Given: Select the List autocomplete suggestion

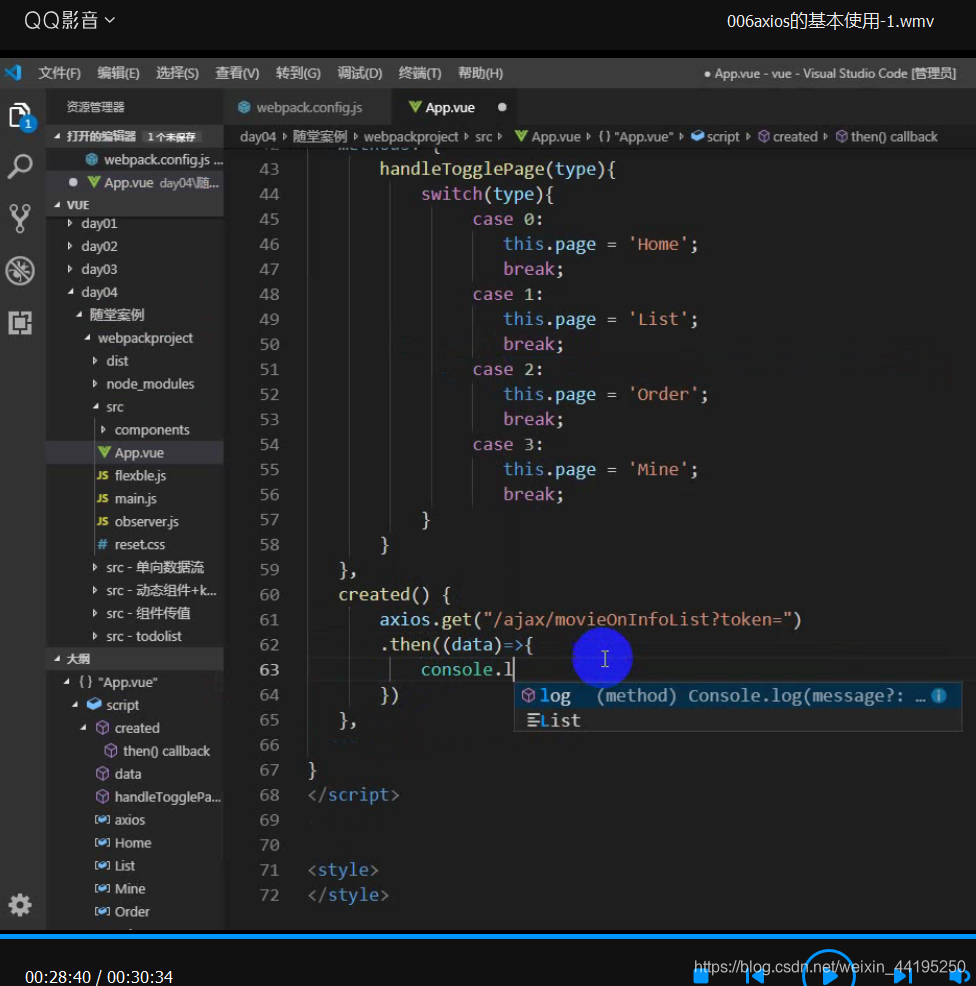Looking at the screenshot, I should coord(738,721).
